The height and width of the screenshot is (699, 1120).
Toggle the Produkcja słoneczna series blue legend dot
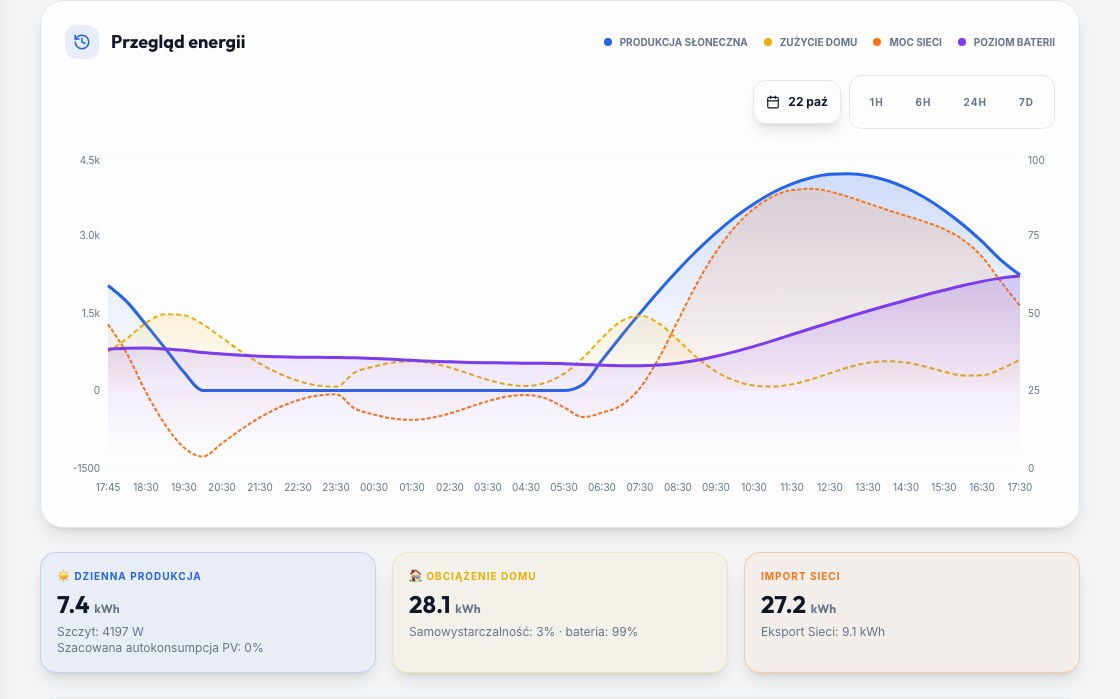pos(608,42)
